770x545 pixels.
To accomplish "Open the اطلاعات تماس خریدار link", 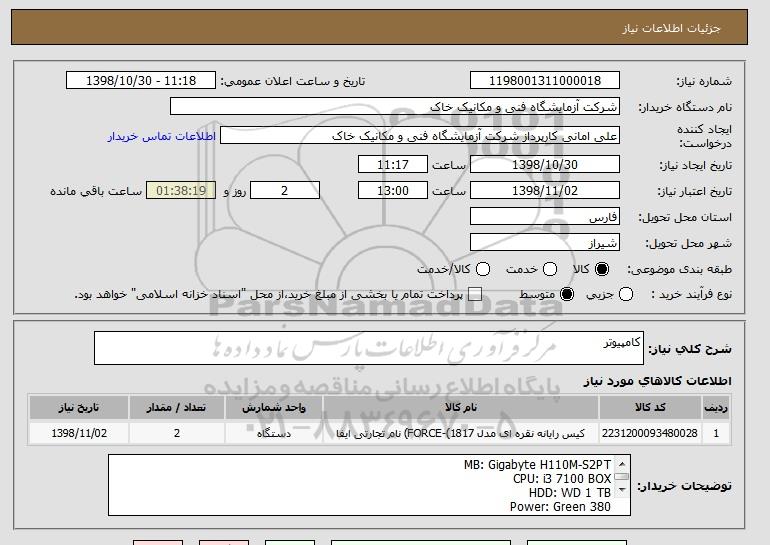I will tap(162, 136).
